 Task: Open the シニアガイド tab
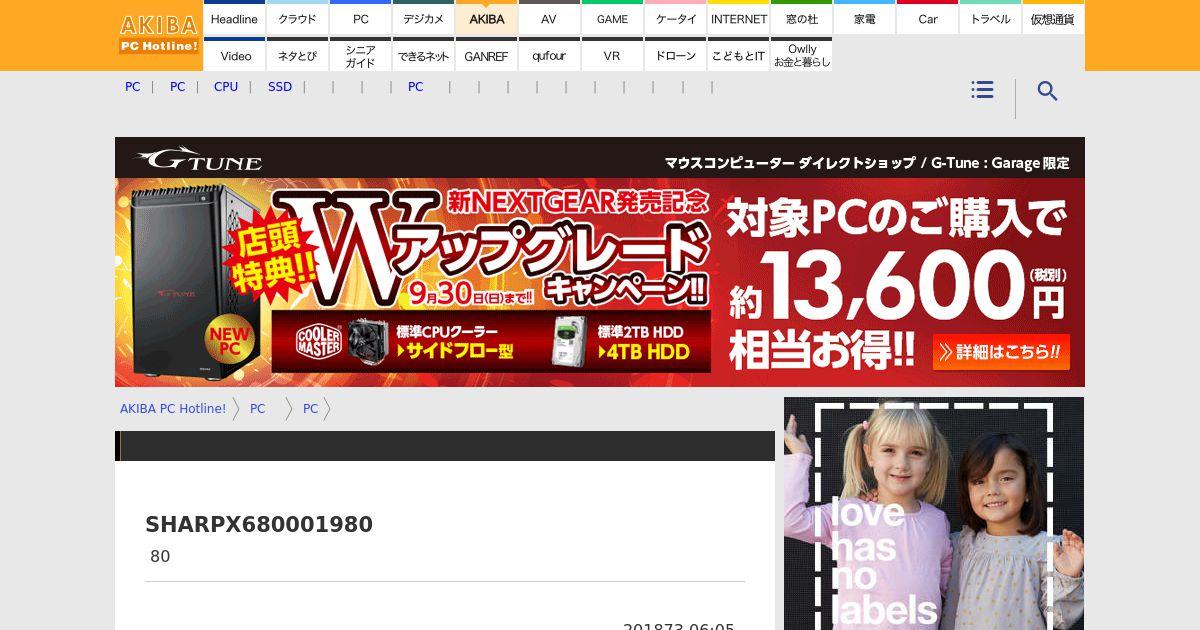pyautogui.click(x=360, y=55)
